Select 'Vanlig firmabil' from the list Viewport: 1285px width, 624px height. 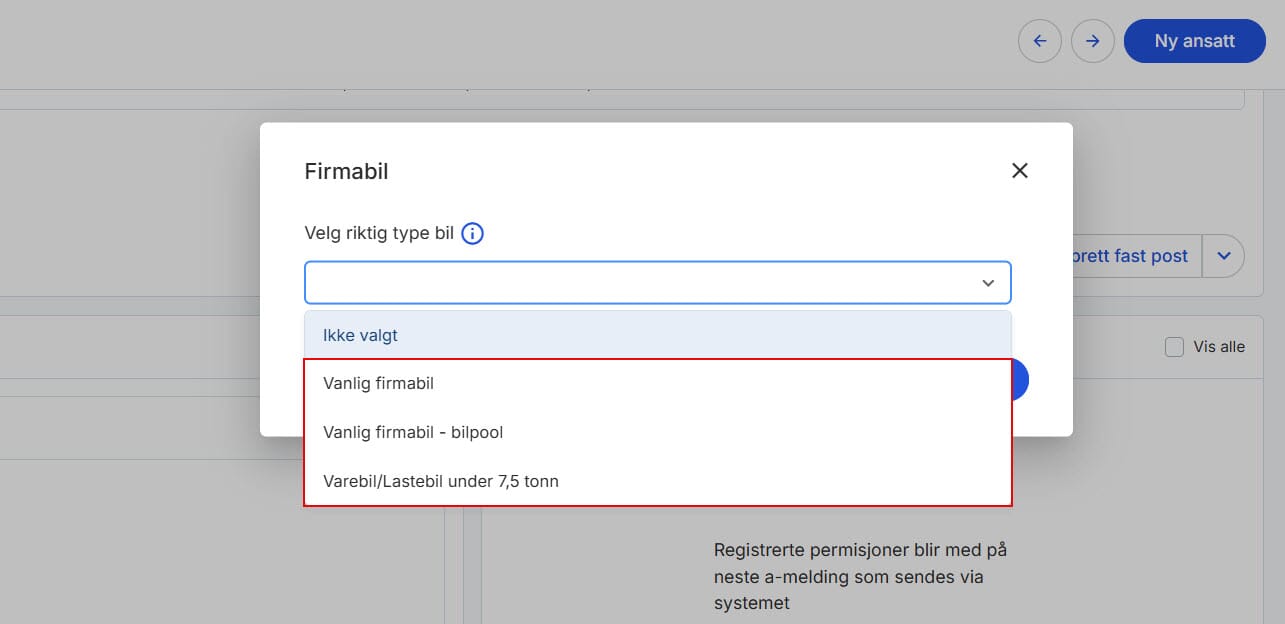(x=658, y=383)
